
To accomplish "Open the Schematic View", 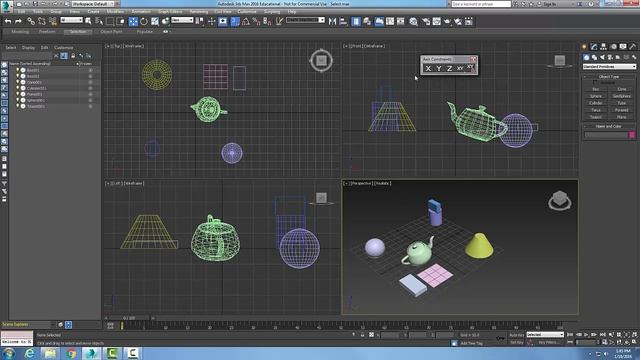I will click(x=400, y=21).
